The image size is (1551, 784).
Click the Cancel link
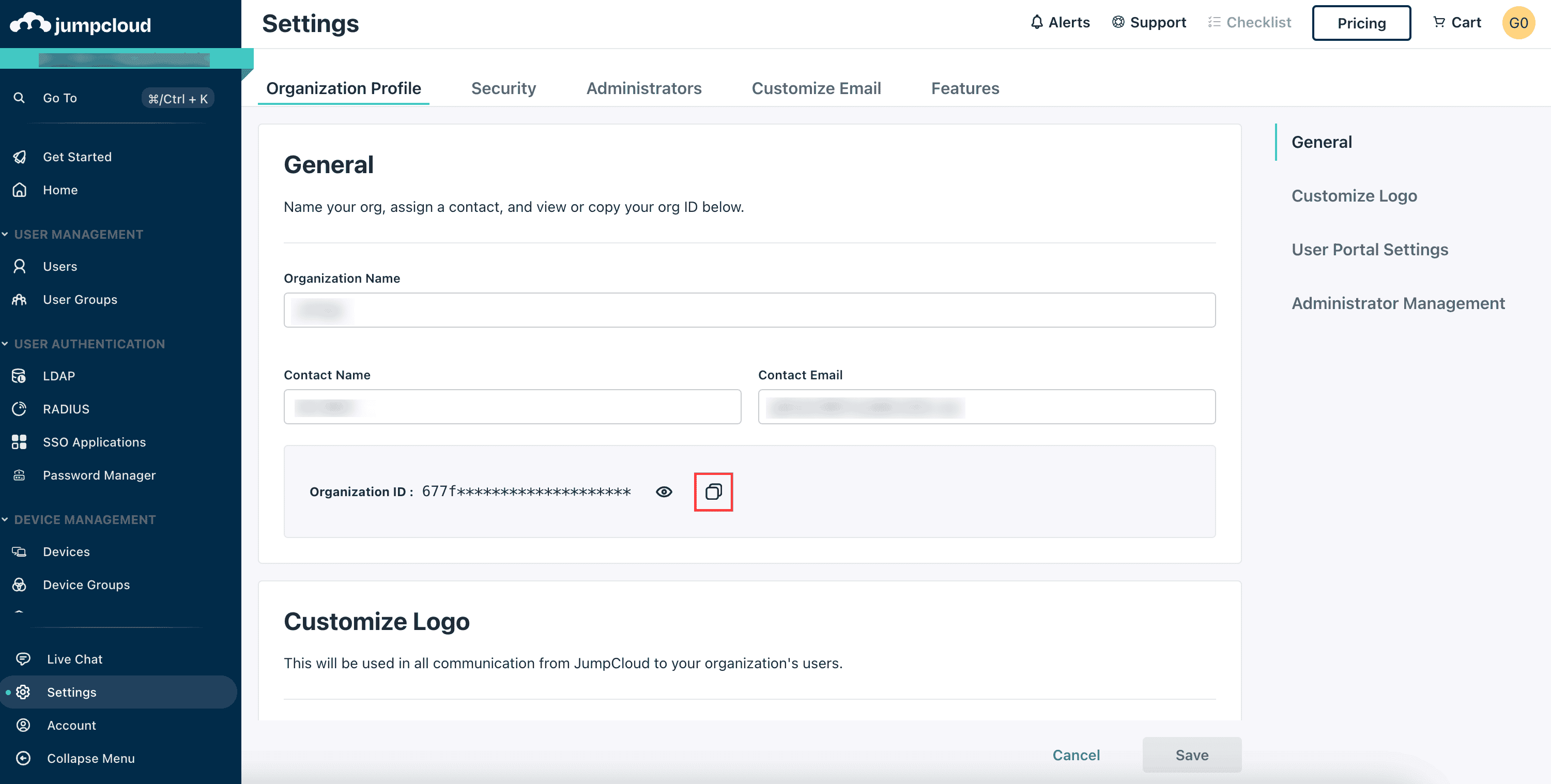pyautogui.click(x=1076, y=755)
